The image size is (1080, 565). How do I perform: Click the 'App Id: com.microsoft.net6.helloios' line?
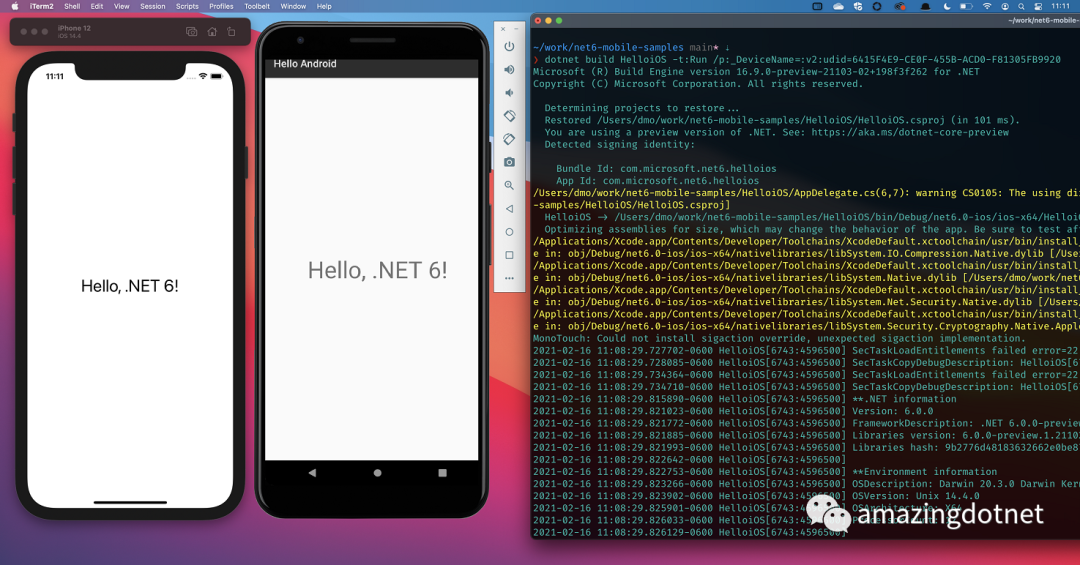(x=657, y=181)
